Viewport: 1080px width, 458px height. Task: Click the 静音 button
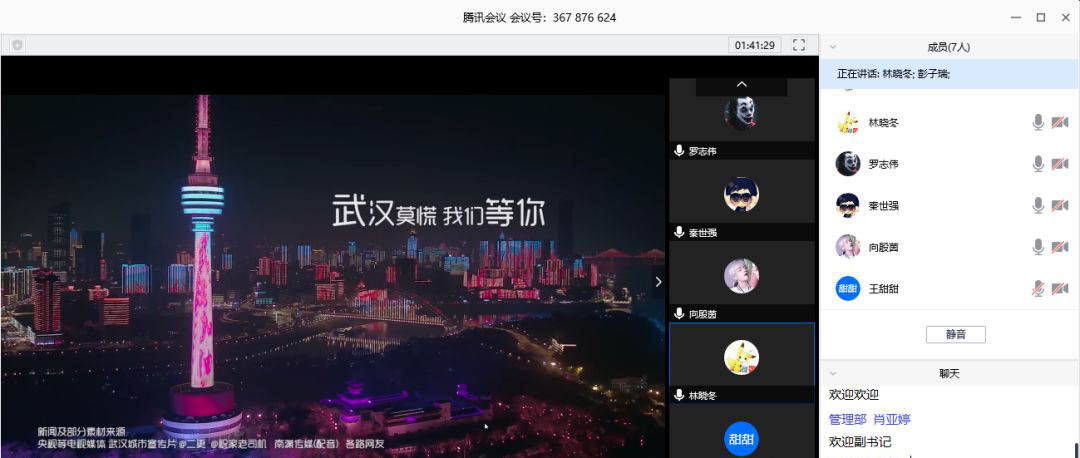[x=955, y=335]
